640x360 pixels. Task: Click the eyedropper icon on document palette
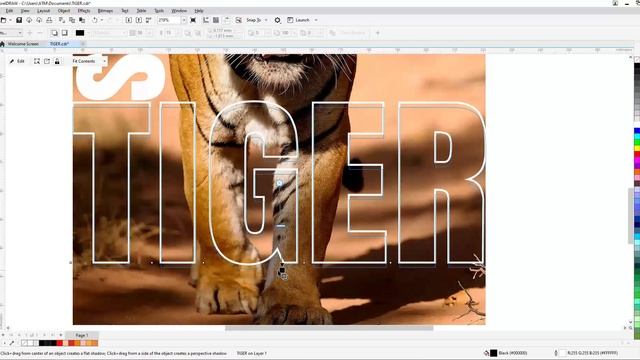click(x=11, y=343)
